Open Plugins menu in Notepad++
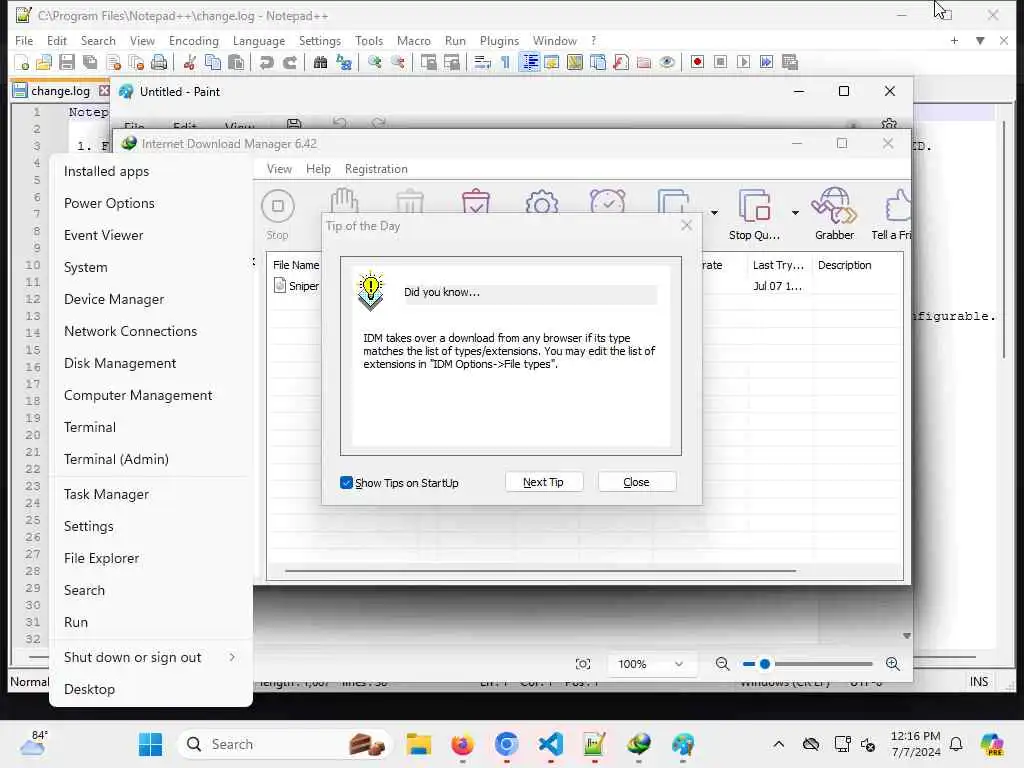 tap(499, 40)
